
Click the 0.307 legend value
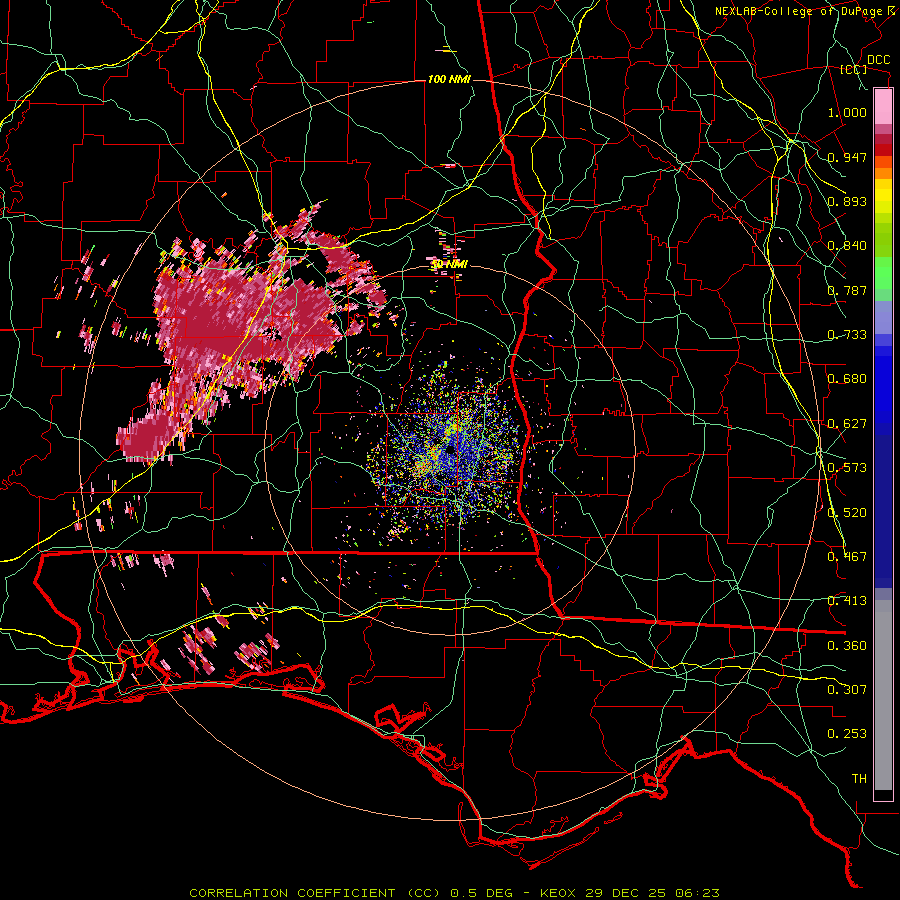847,690
